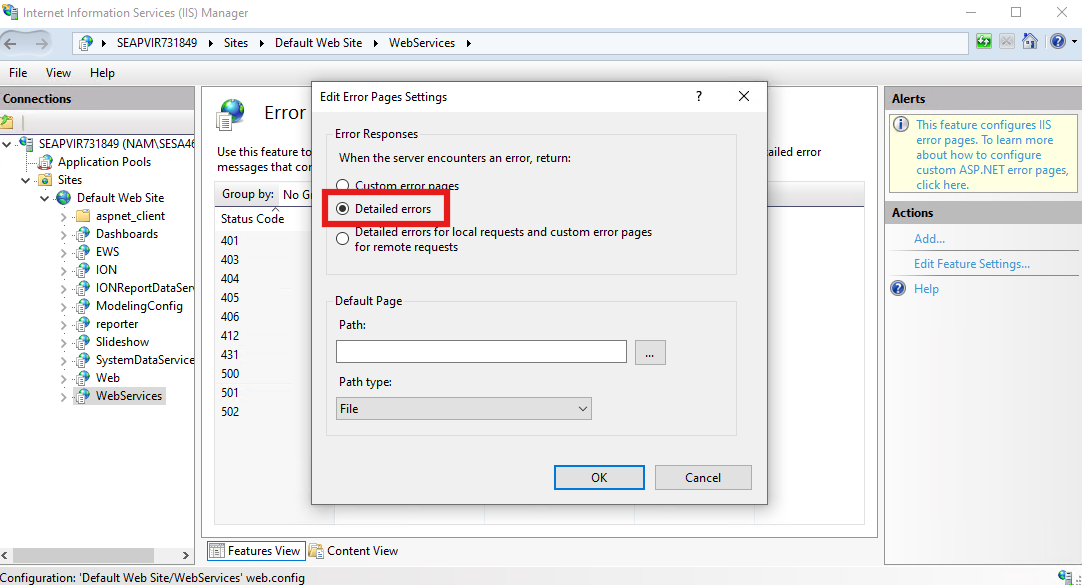Select the SEAPVIR731849 server tree item
Screen dimensions: 1082x585
(x=117, y=143)
